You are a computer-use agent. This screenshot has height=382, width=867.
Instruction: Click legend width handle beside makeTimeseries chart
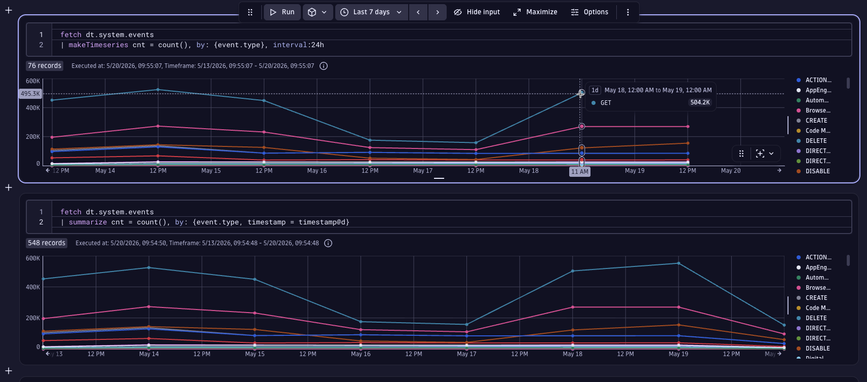[788, 125]
